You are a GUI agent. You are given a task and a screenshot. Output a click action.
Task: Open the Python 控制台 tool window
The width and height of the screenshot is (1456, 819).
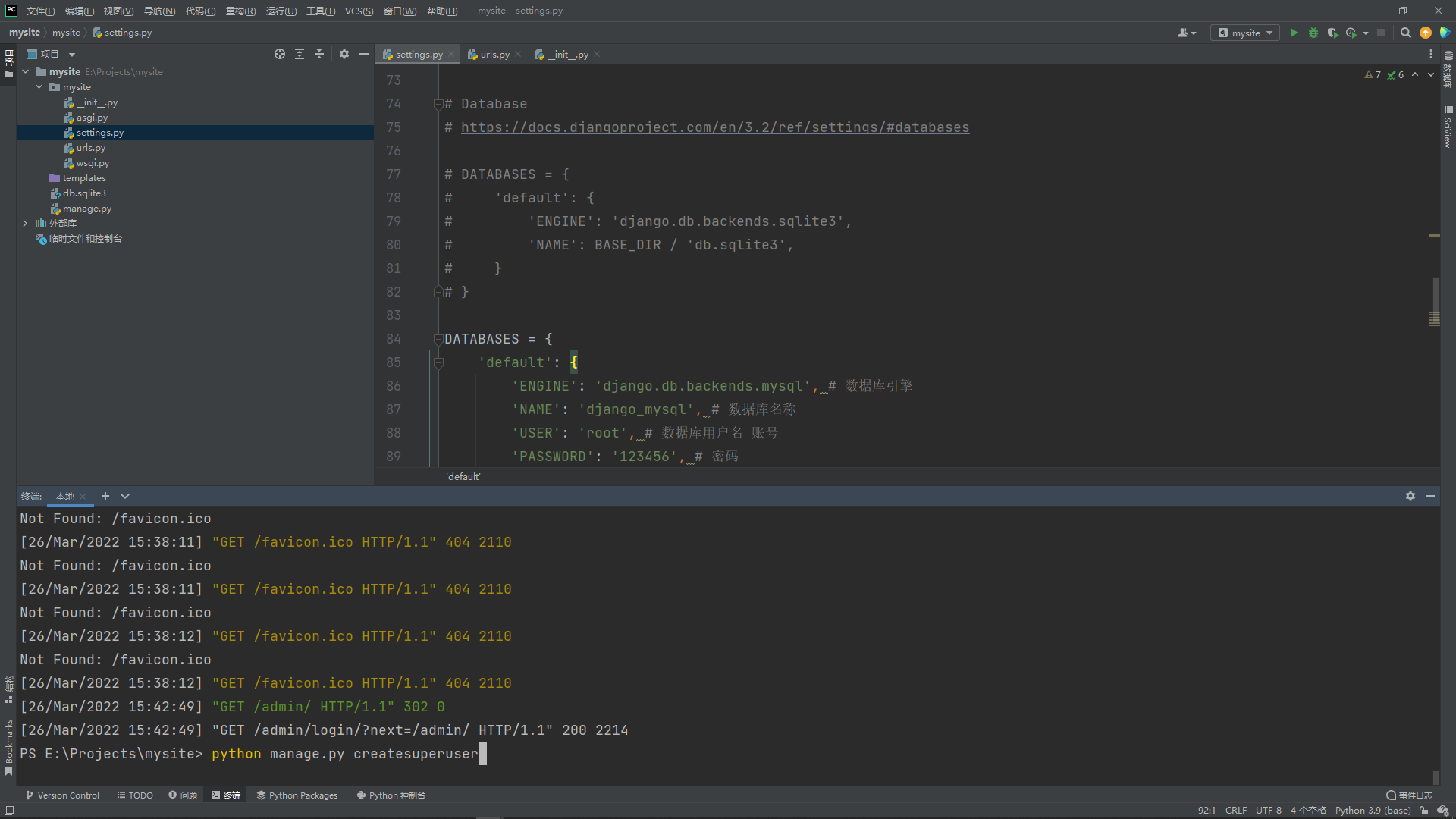point(391,795)
